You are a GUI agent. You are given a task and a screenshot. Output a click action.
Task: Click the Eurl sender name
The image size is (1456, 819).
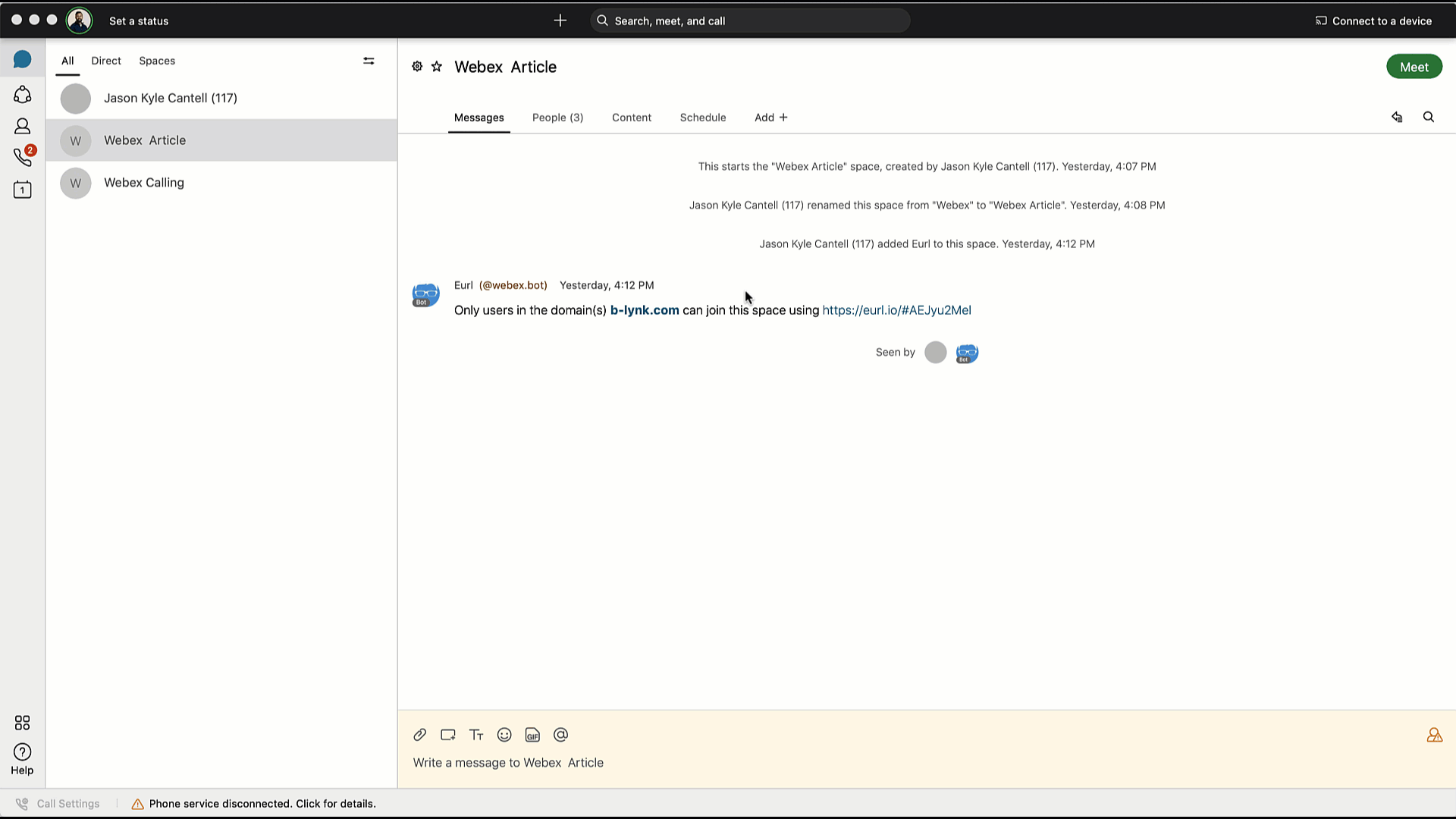pyautogui.click(x=463, y=285)
